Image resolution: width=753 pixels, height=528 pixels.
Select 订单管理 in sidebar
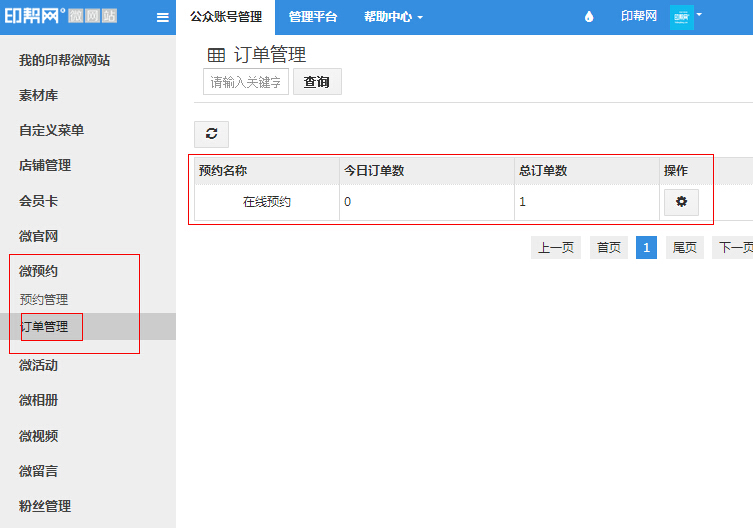44,327
